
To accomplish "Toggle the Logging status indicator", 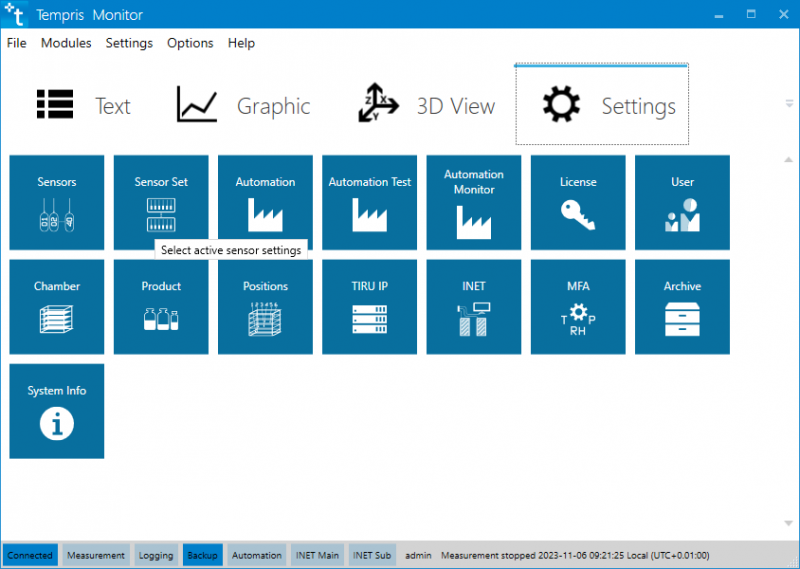I will click(156, 555).
